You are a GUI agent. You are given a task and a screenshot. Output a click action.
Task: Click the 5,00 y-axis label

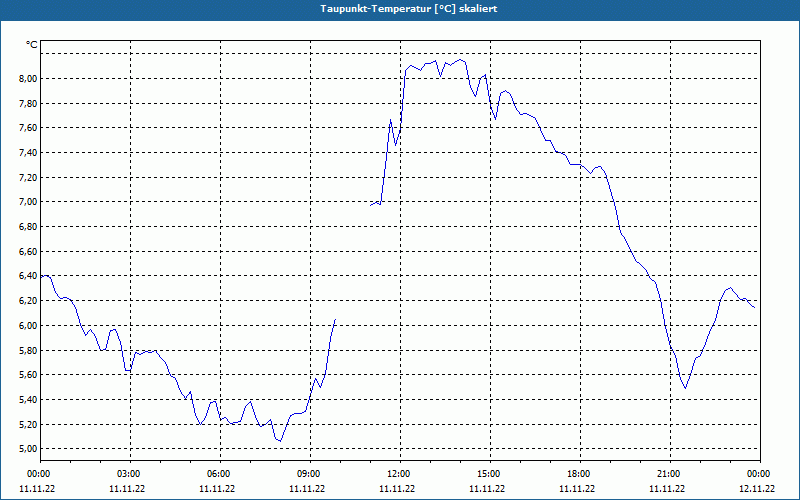click(28, 449)
